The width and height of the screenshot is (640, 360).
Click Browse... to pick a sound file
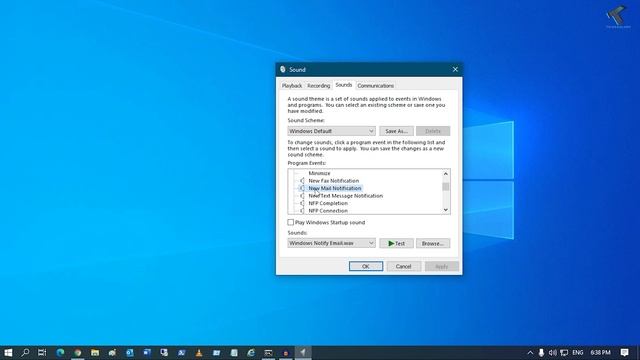(x=433, y=243)
